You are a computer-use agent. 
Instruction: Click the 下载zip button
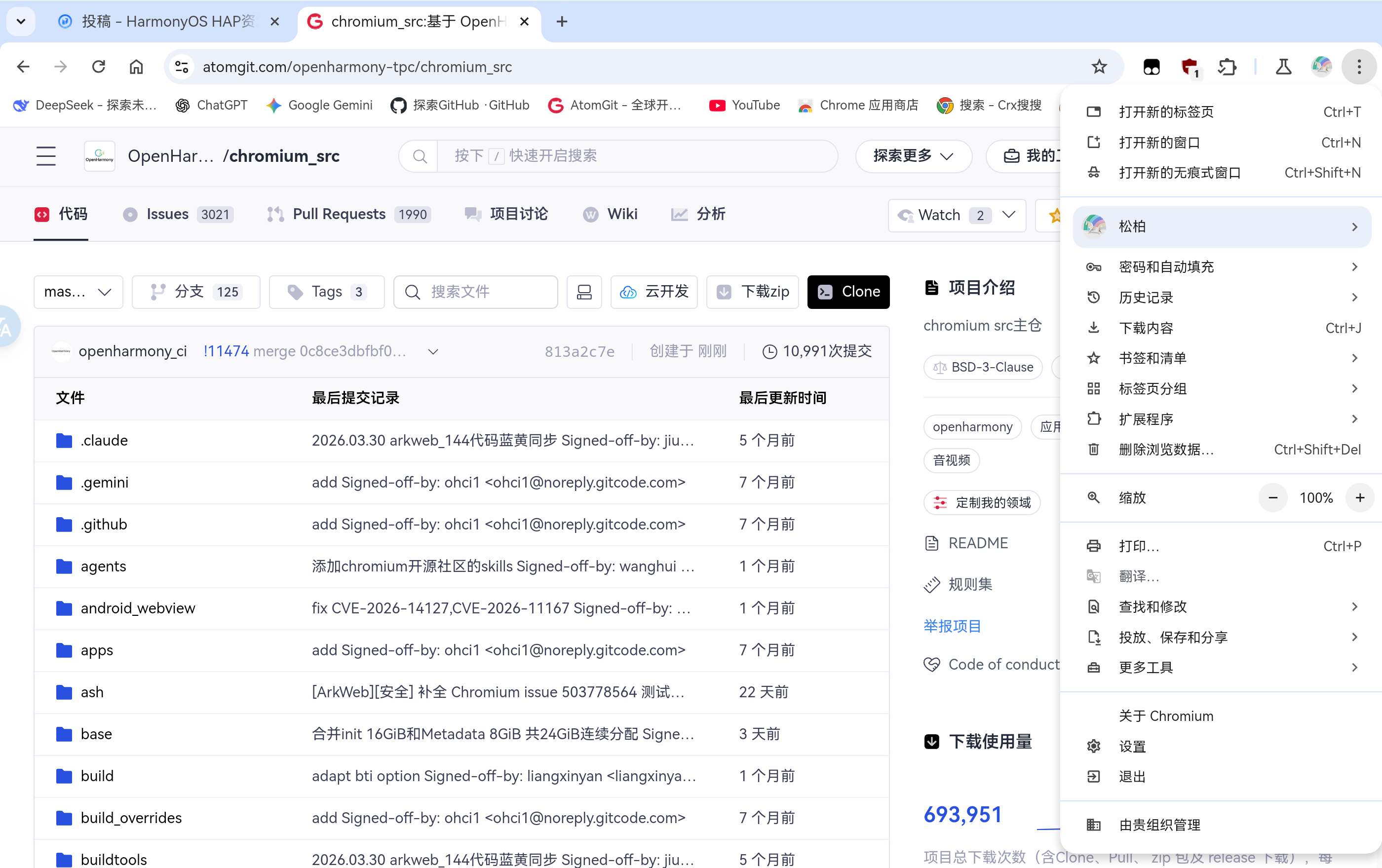(x=752, y=292)
